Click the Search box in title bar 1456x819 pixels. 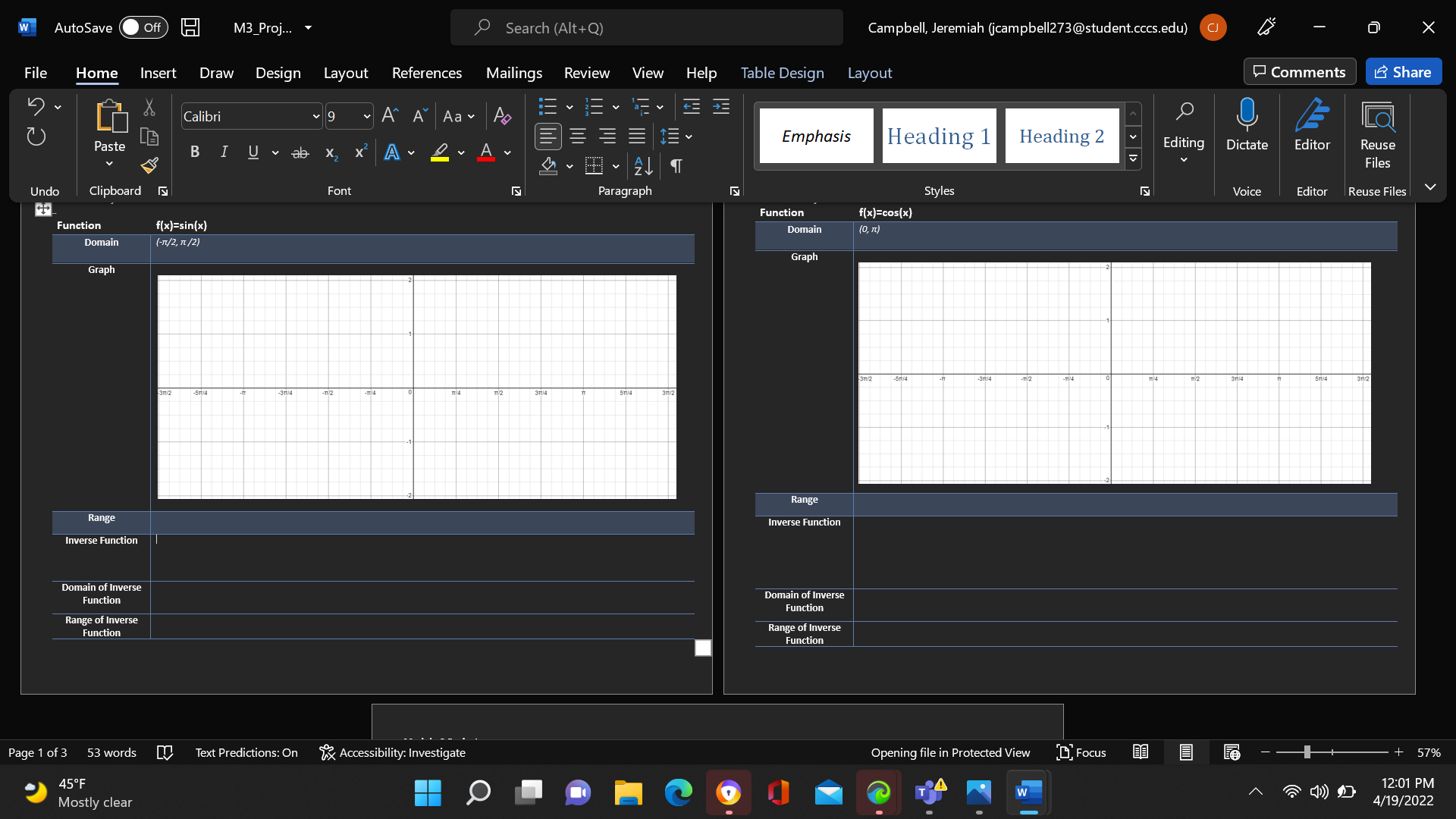(646, 28)
